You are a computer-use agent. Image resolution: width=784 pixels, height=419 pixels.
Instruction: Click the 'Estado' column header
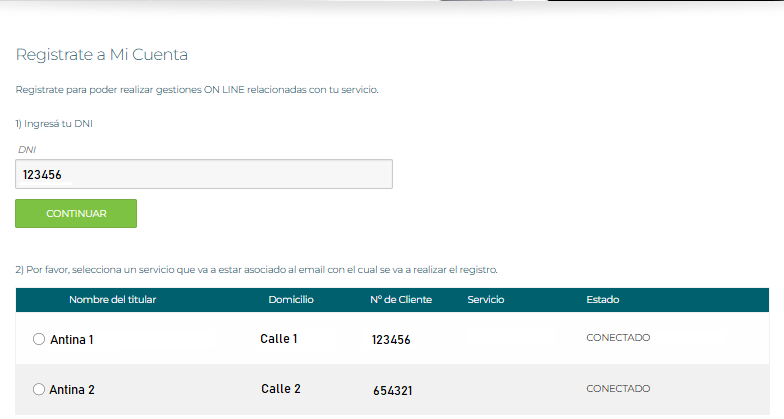point(603,300)
